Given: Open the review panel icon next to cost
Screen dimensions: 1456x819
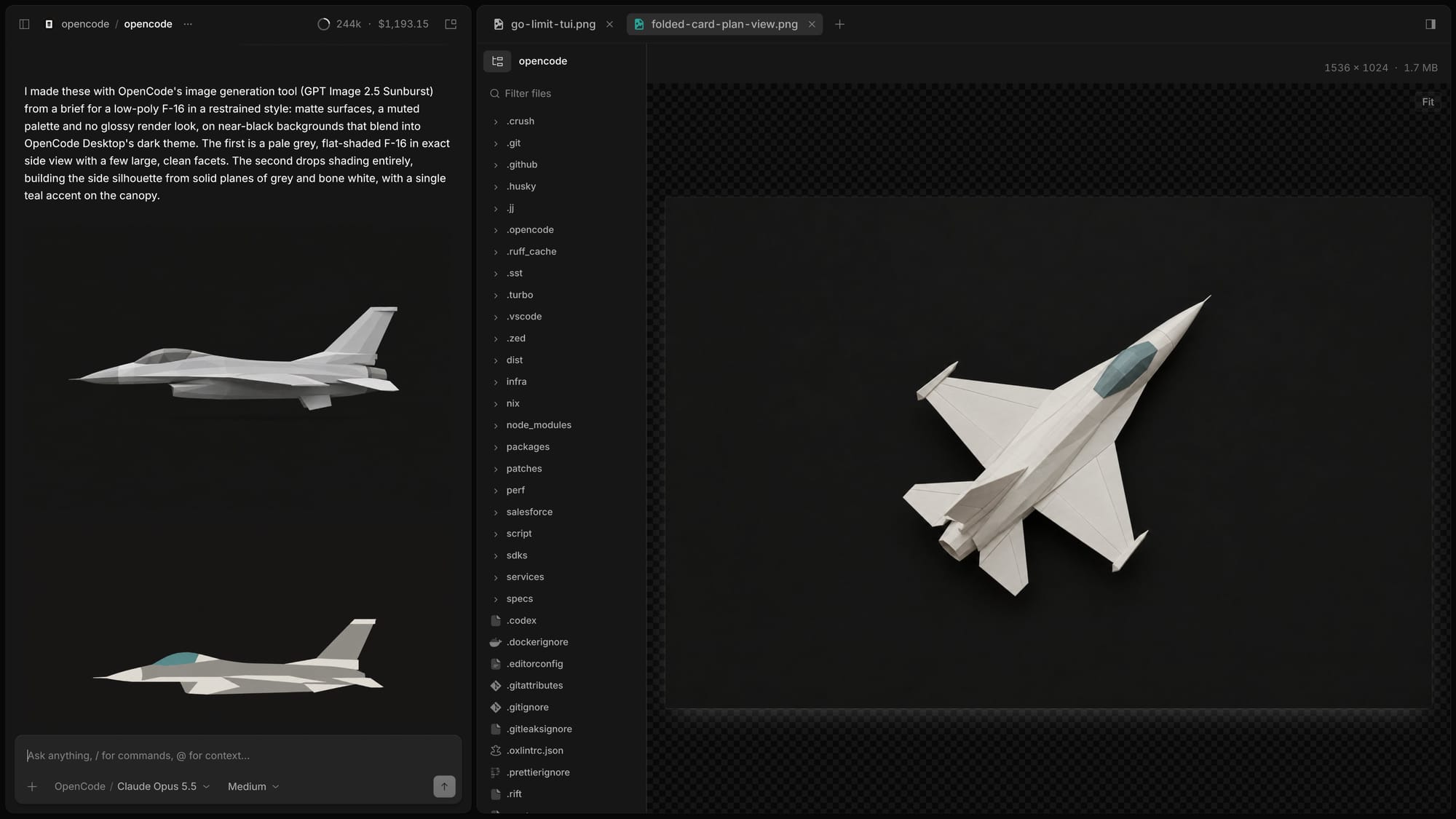Looking at the screenshot, I should tap(451, 24).
